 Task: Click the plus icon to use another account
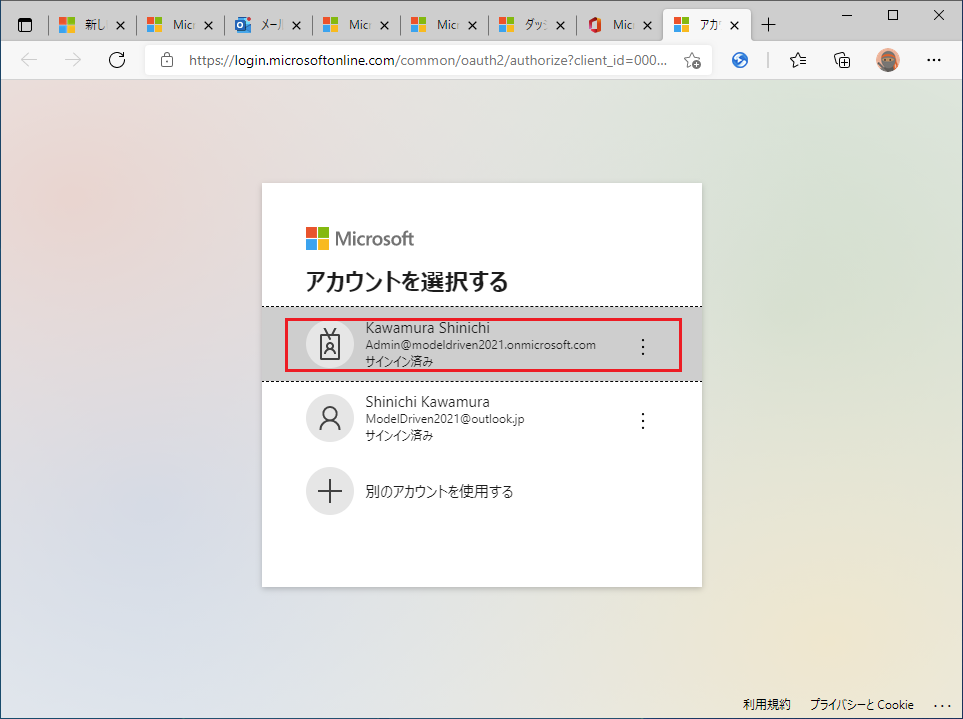click(x=330, y=491)
